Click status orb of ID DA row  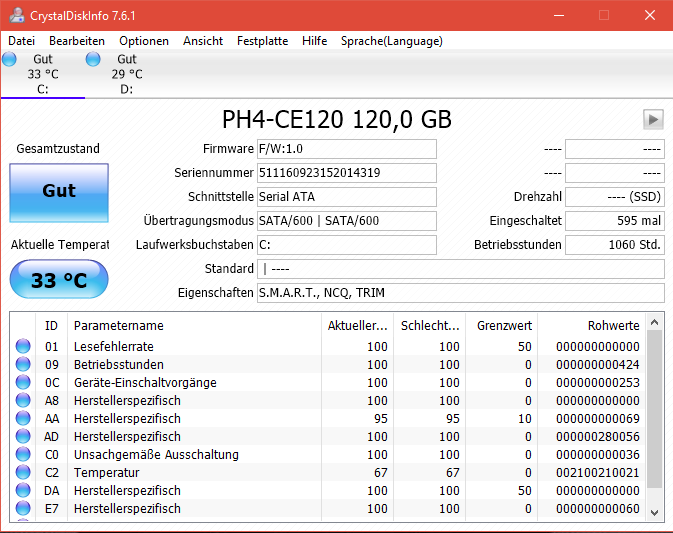pyautogui.click(x=23, y=490)
